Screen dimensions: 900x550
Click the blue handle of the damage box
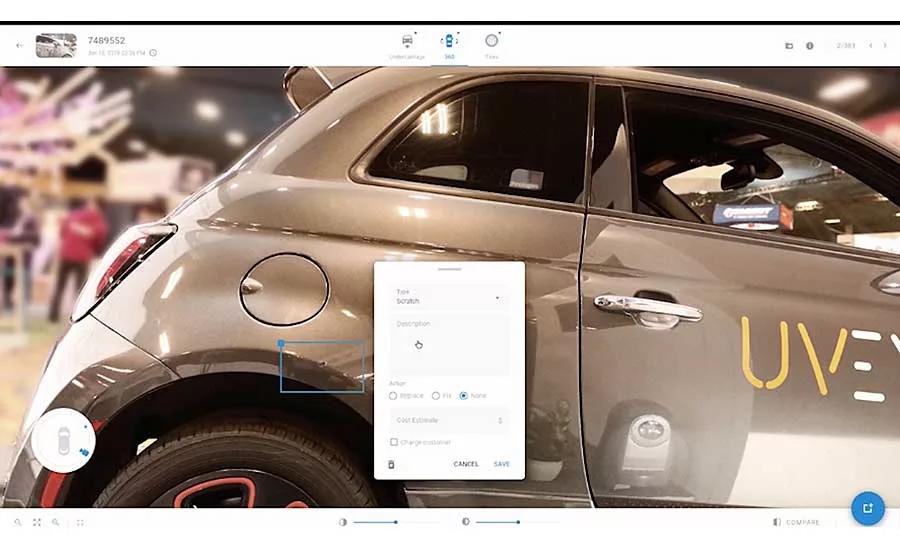(281, 343)
